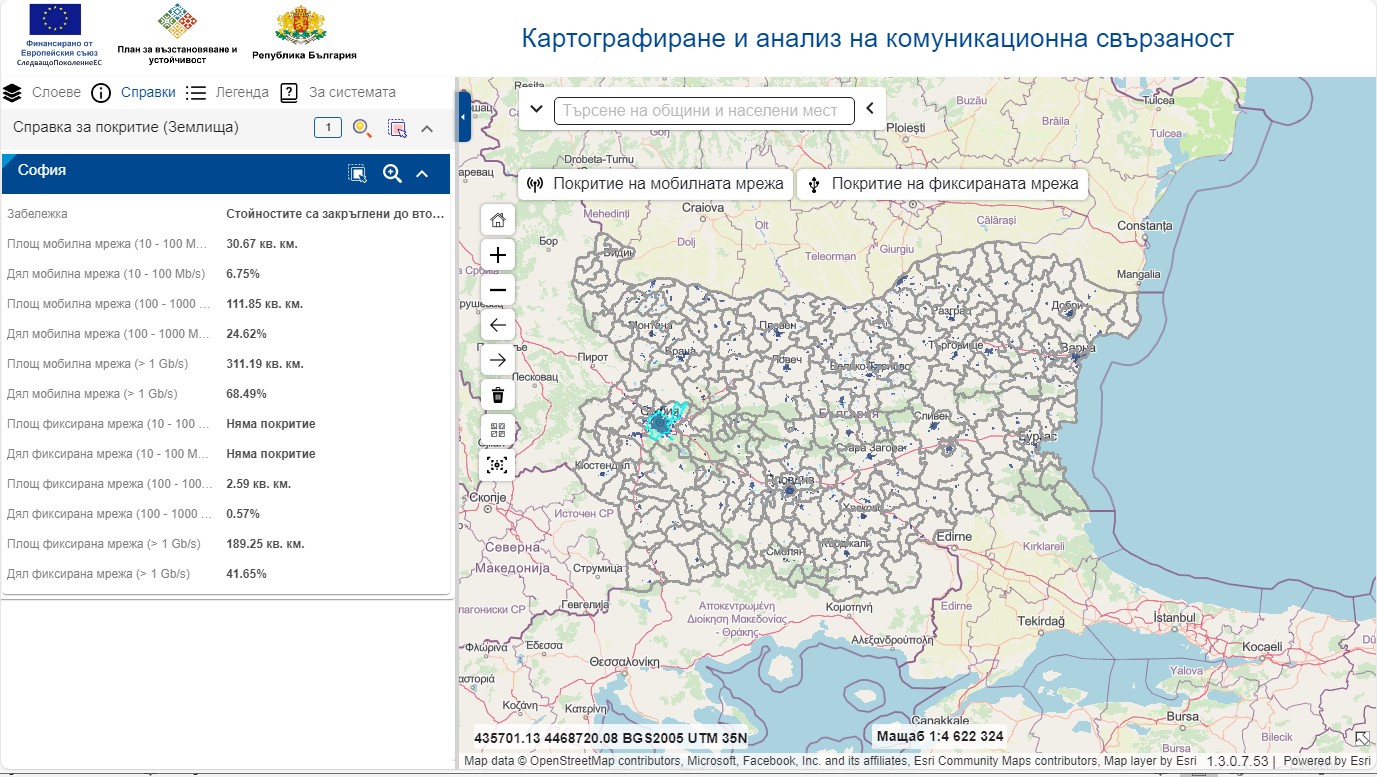Collapse the Справка за покритие (Землища) section
This screenshot has width=1377, height=777.
coord(427,128)
